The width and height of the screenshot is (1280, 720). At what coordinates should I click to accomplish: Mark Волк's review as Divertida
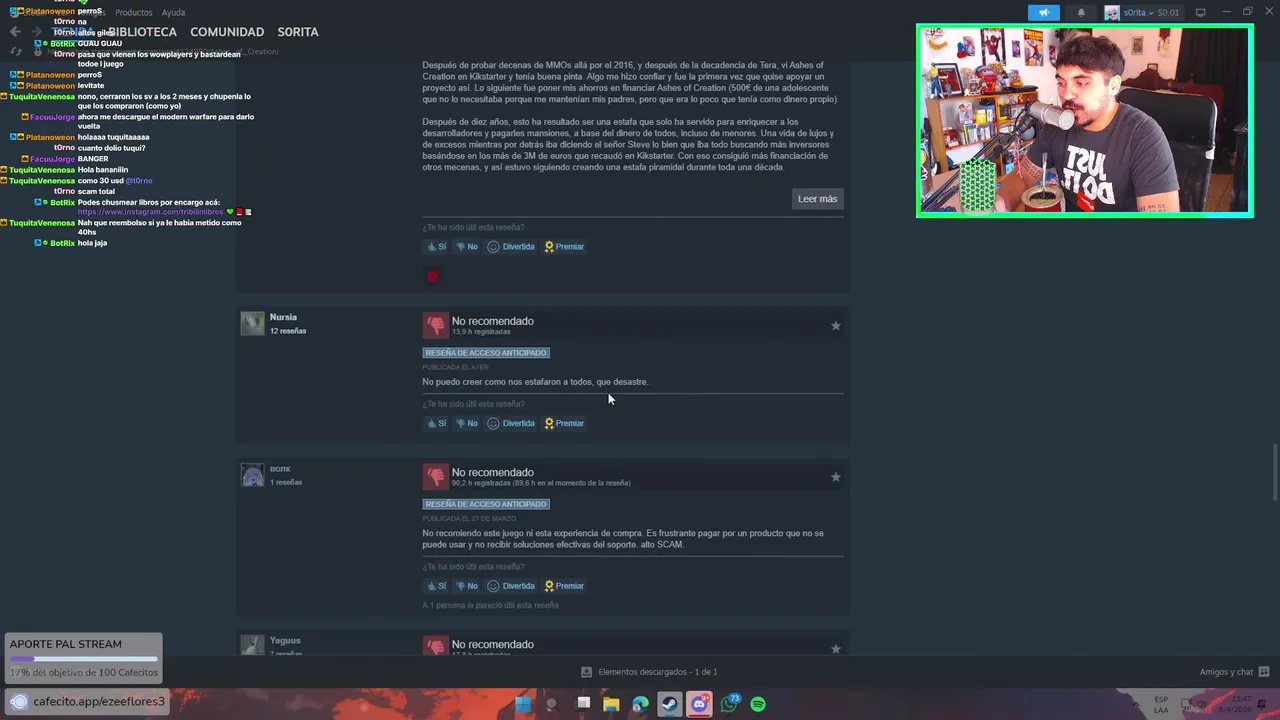pyautogui.click(x=511, y=586)
